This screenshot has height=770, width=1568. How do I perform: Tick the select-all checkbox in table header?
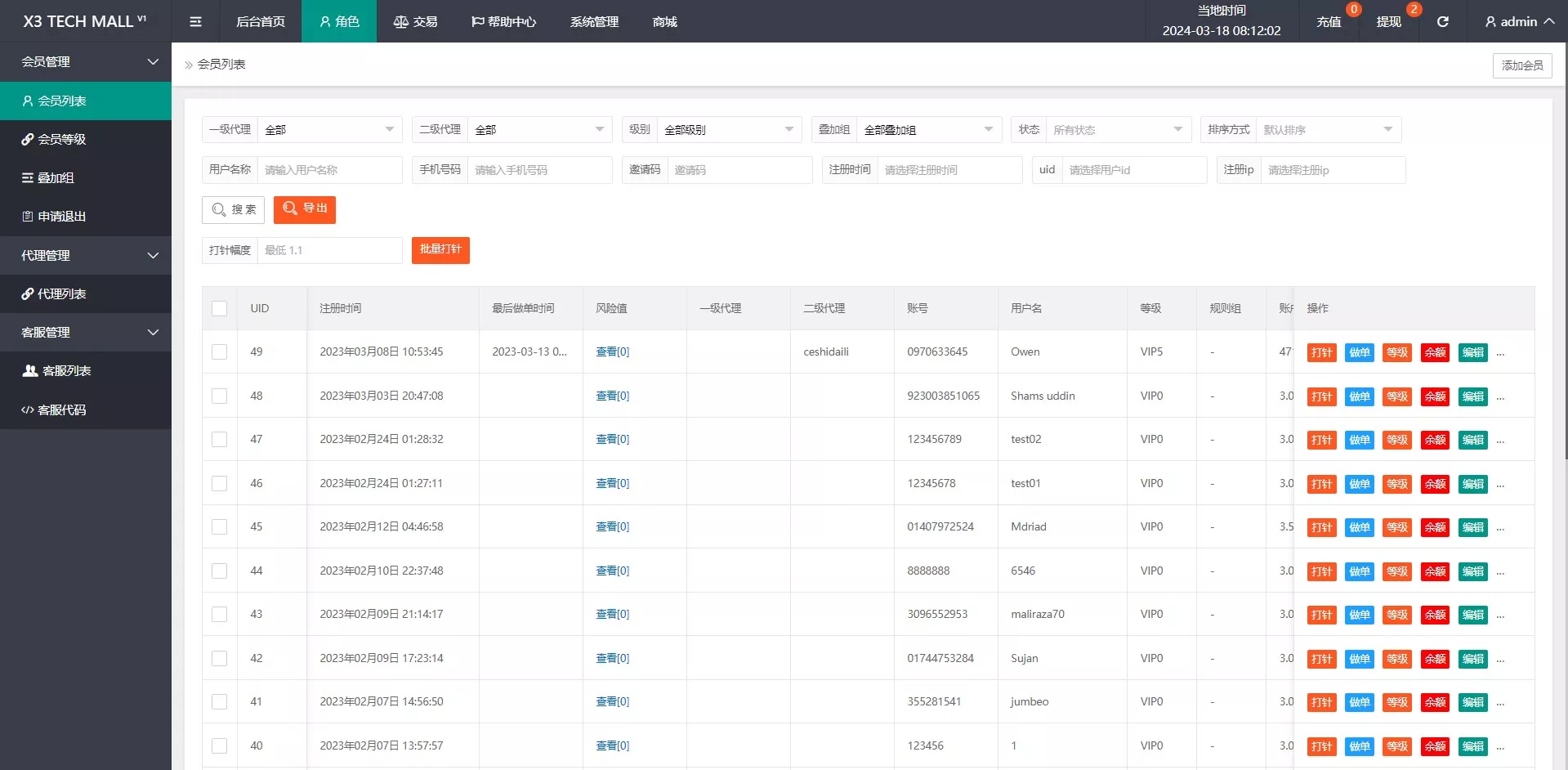pyautogui.click(x=219, y=308)
